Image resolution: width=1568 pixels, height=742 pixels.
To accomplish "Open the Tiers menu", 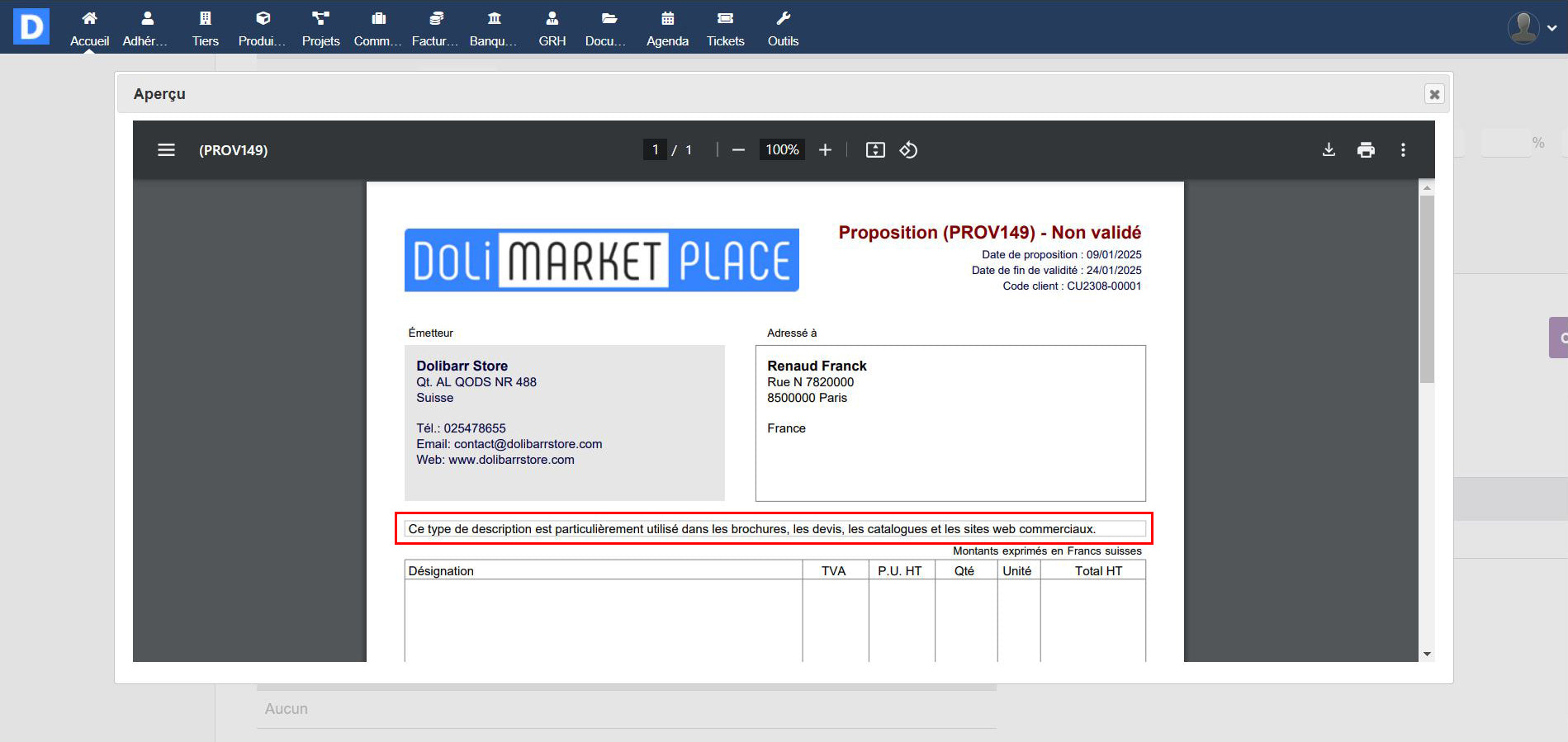I will coord(205,28).
